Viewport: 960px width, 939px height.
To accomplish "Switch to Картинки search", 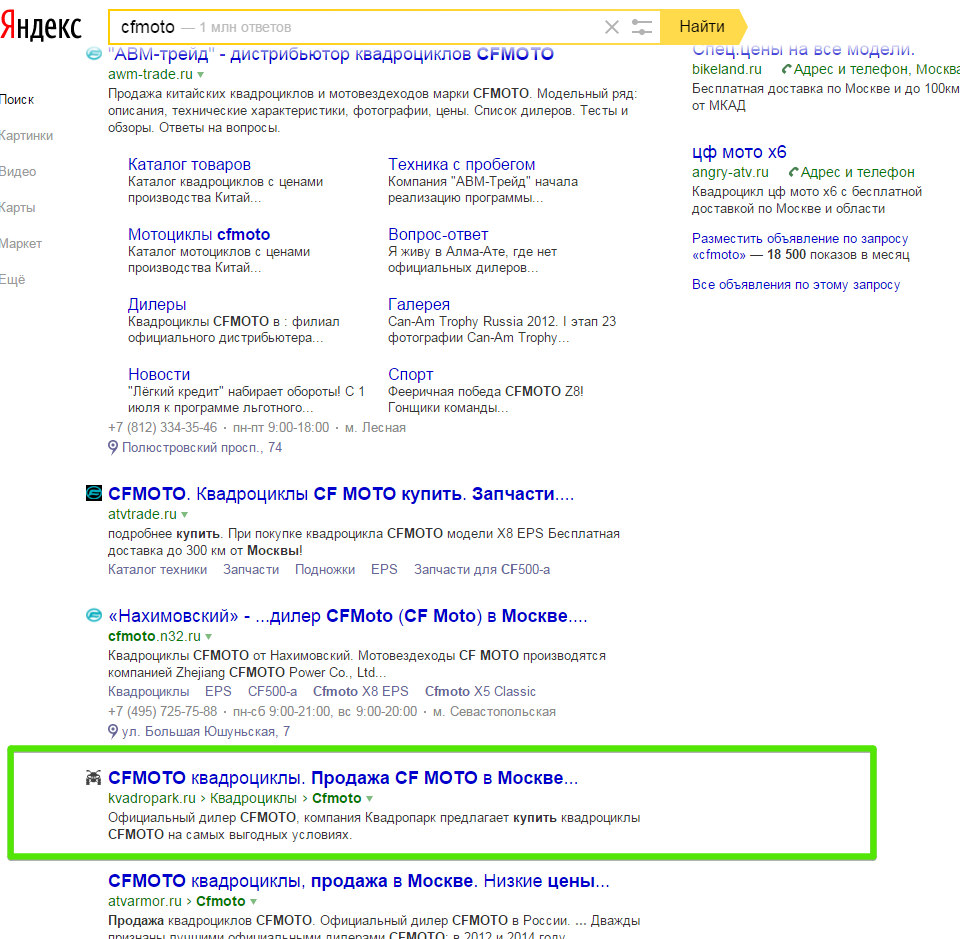I will tap(26, 136).
